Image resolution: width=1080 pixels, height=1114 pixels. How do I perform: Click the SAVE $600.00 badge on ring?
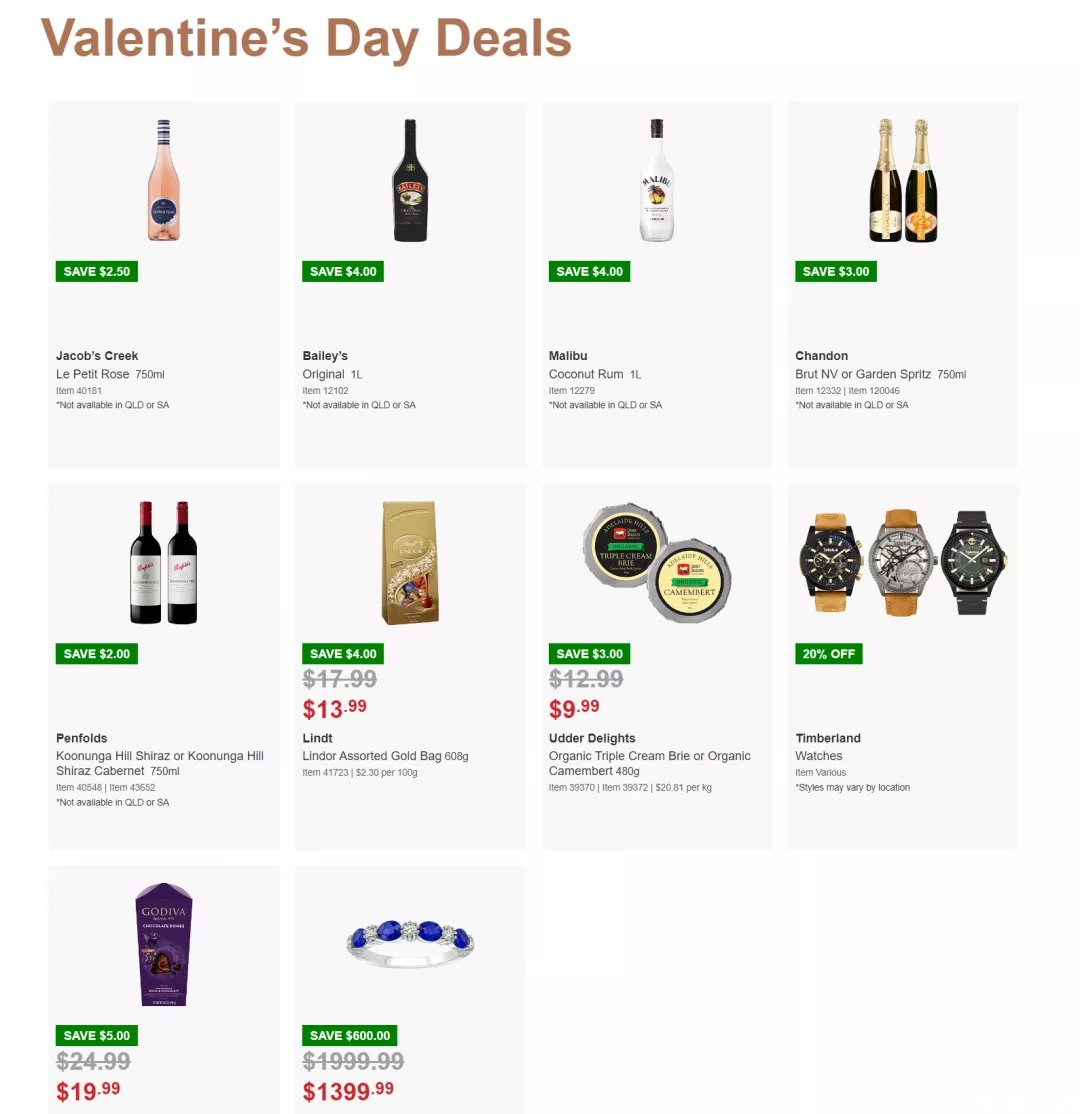[350, 1035]
